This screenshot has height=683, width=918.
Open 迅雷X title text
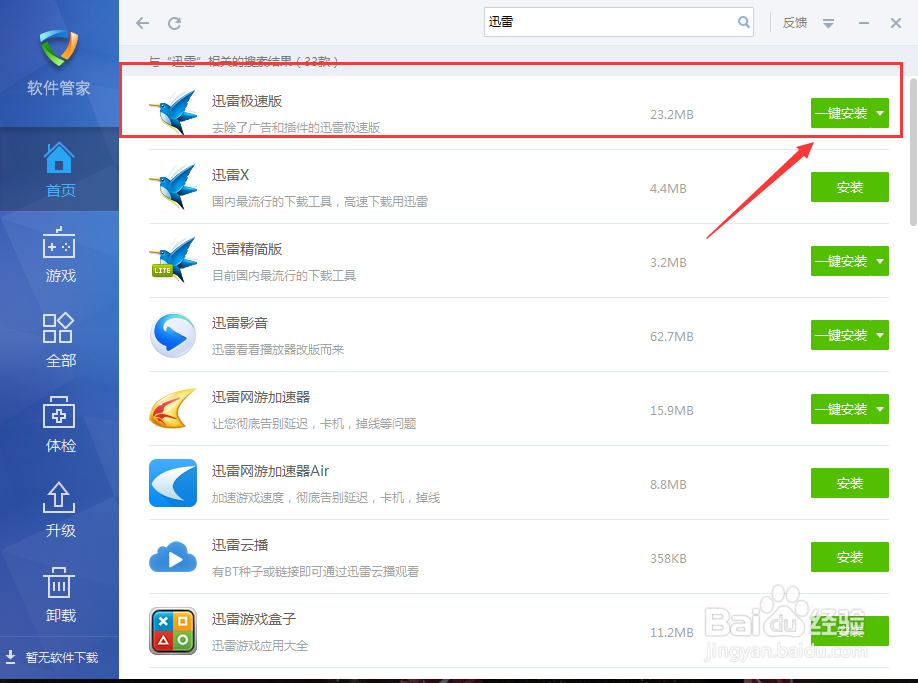230,175
